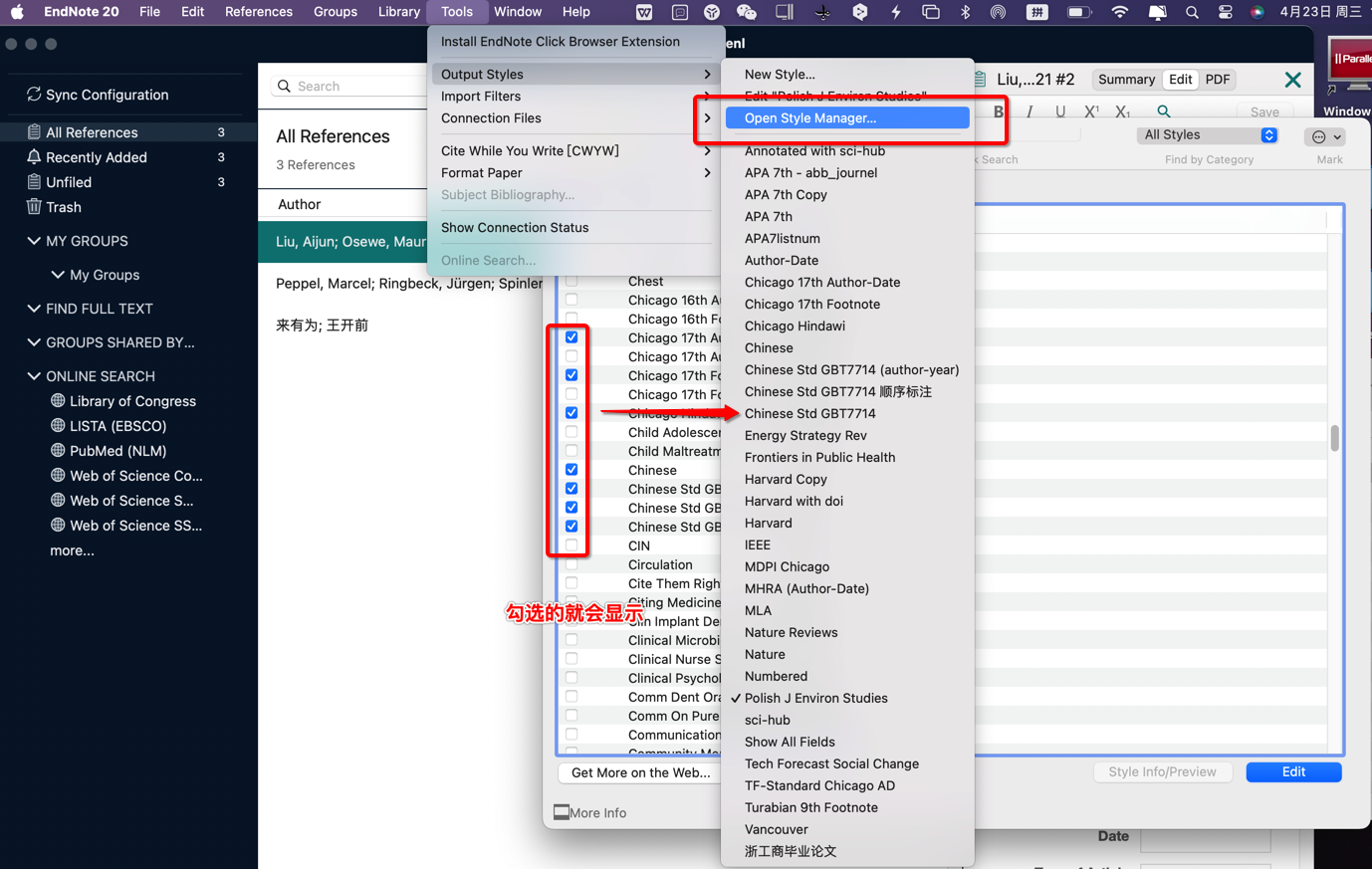Check the Cite Them Right style checkbox
1372x869 pixels.
pyautogui.click(x=572, y=583)
